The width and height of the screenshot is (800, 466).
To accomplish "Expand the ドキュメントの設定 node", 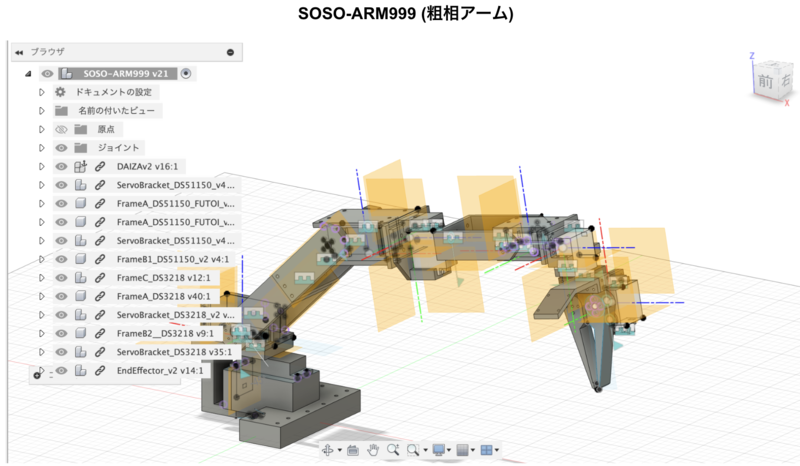I will [x=42, y=92].
